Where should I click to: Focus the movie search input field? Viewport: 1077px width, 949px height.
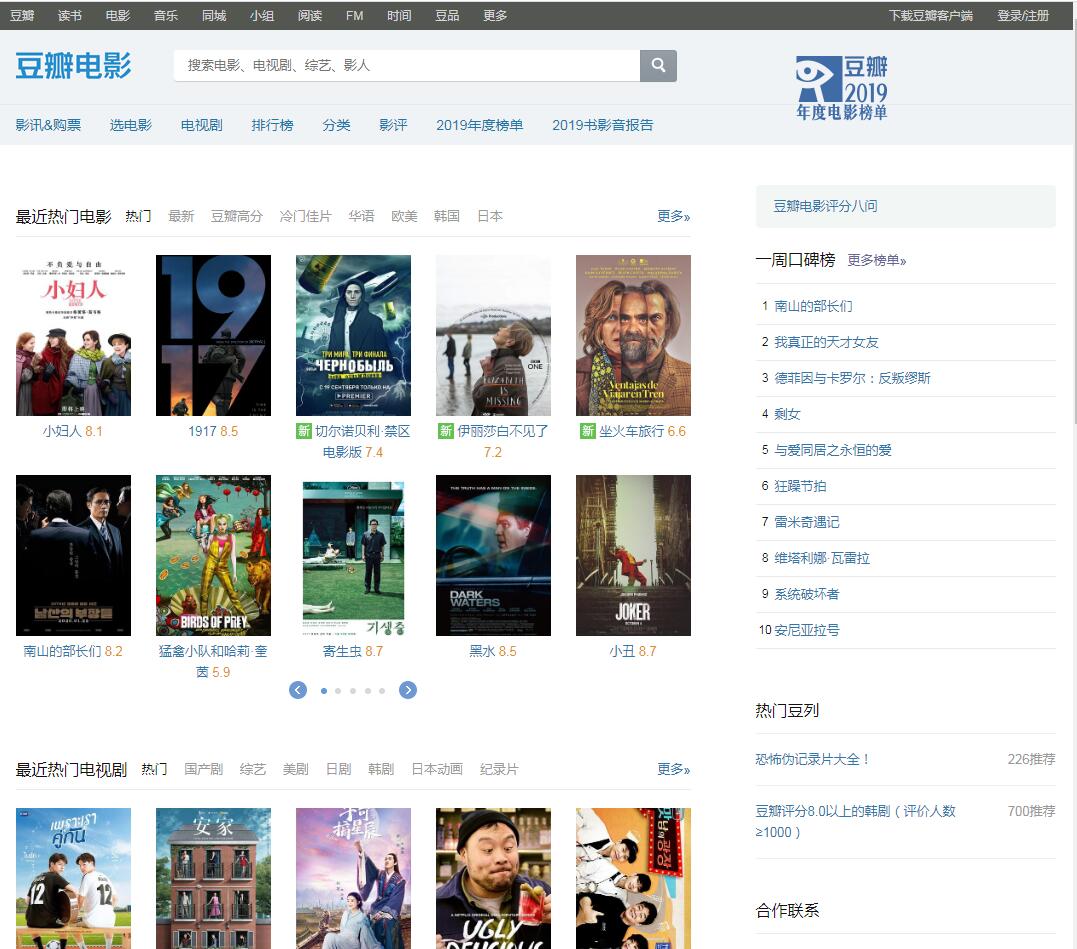click(x=407, y=65)
